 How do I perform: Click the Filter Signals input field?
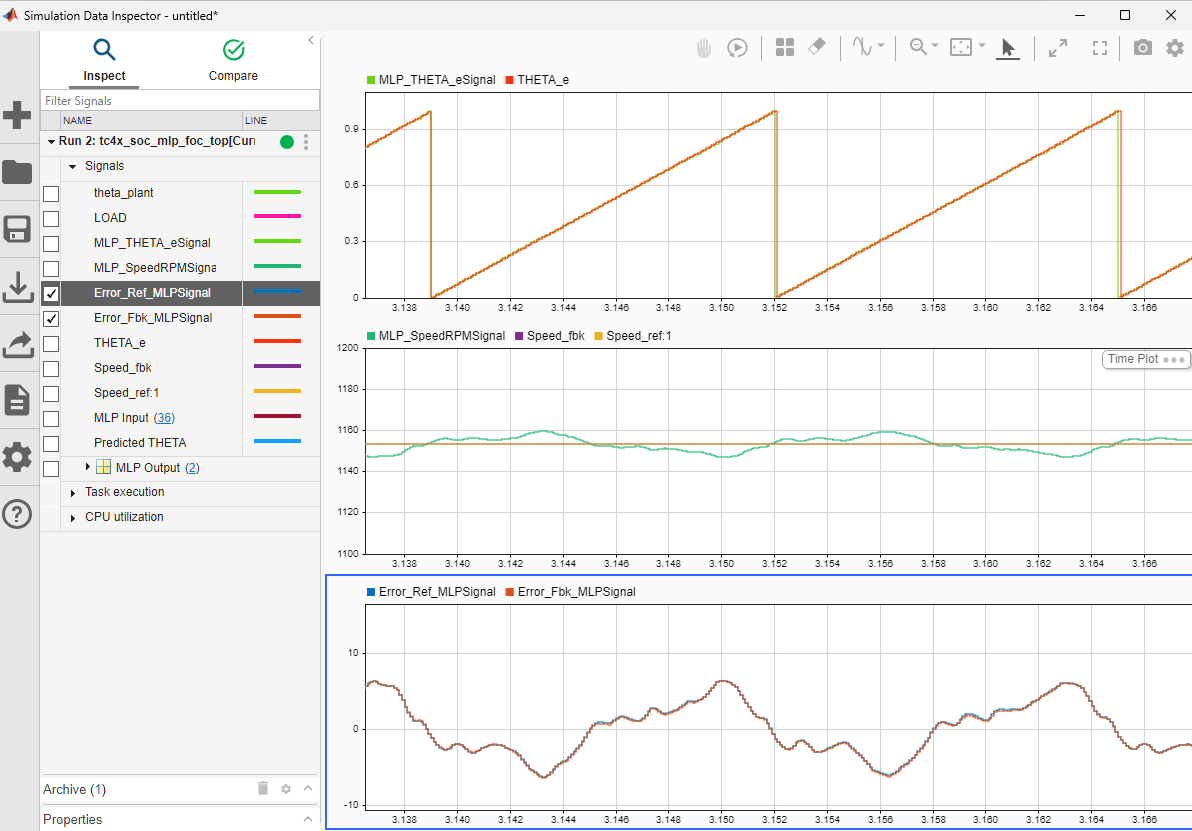coord(180,101)
